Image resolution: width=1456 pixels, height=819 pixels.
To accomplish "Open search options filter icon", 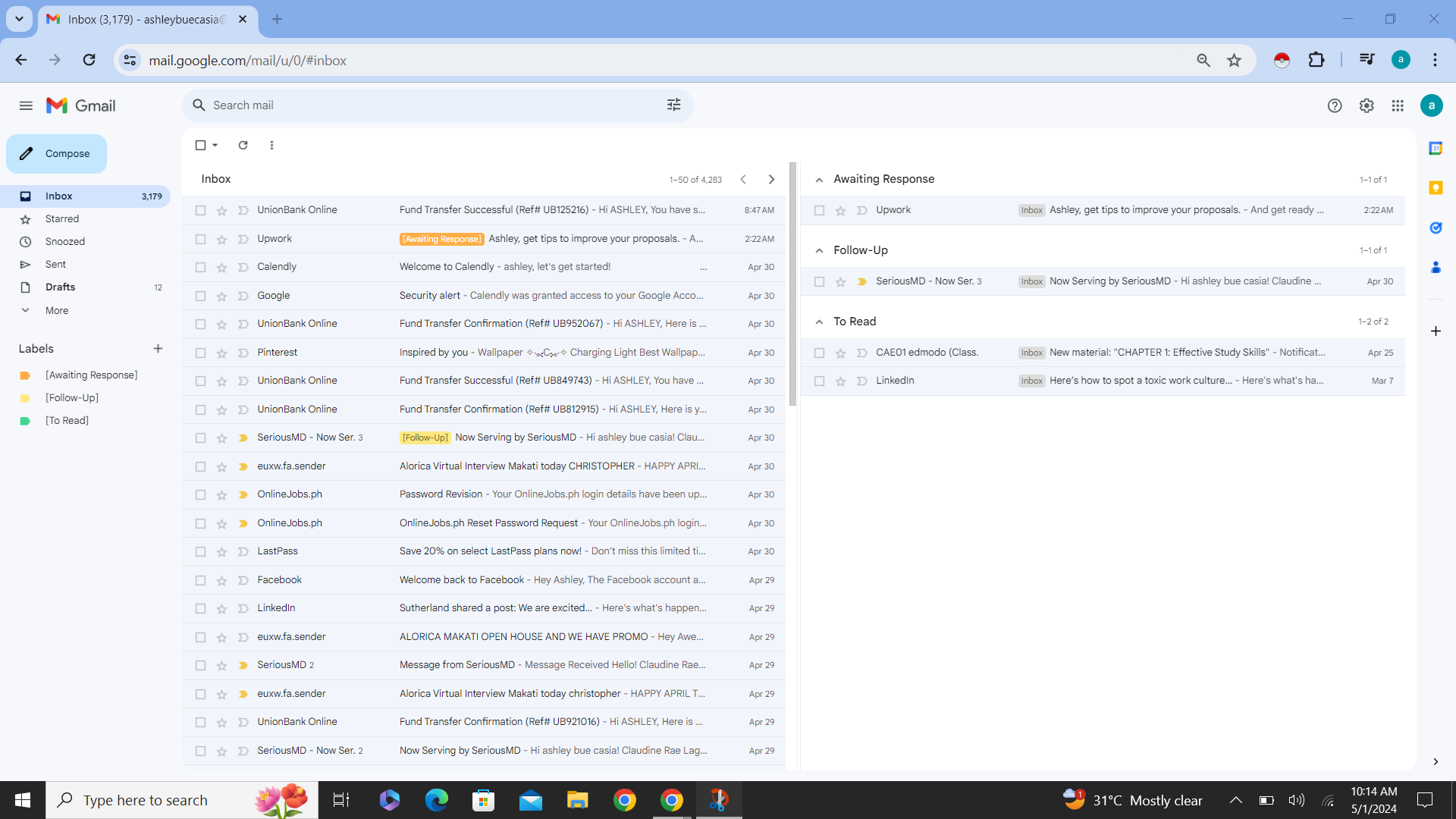I will click(x=673, y=105).
